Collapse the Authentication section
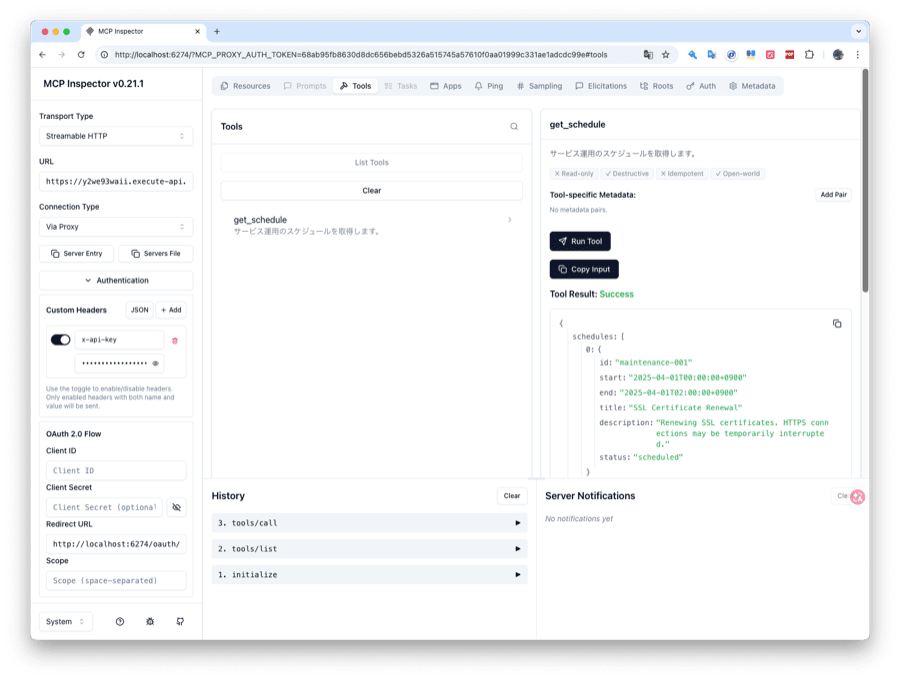The image size is (900, 680). pyautogui.click(x=116, y=281)
